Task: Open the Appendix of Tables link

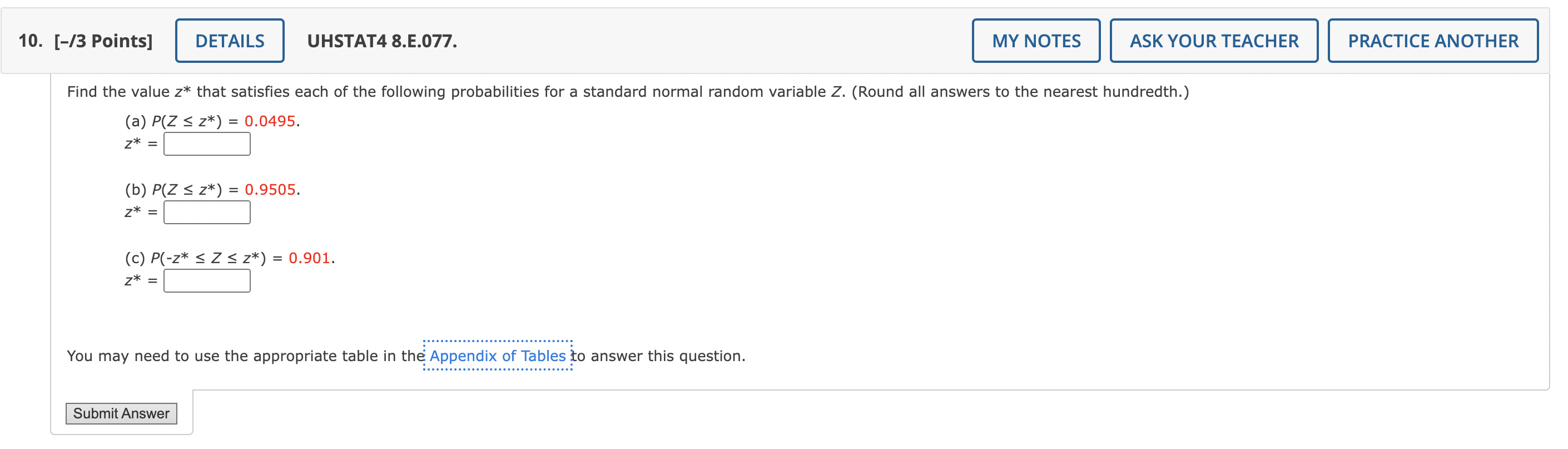Action: click(x=497, y=356)
